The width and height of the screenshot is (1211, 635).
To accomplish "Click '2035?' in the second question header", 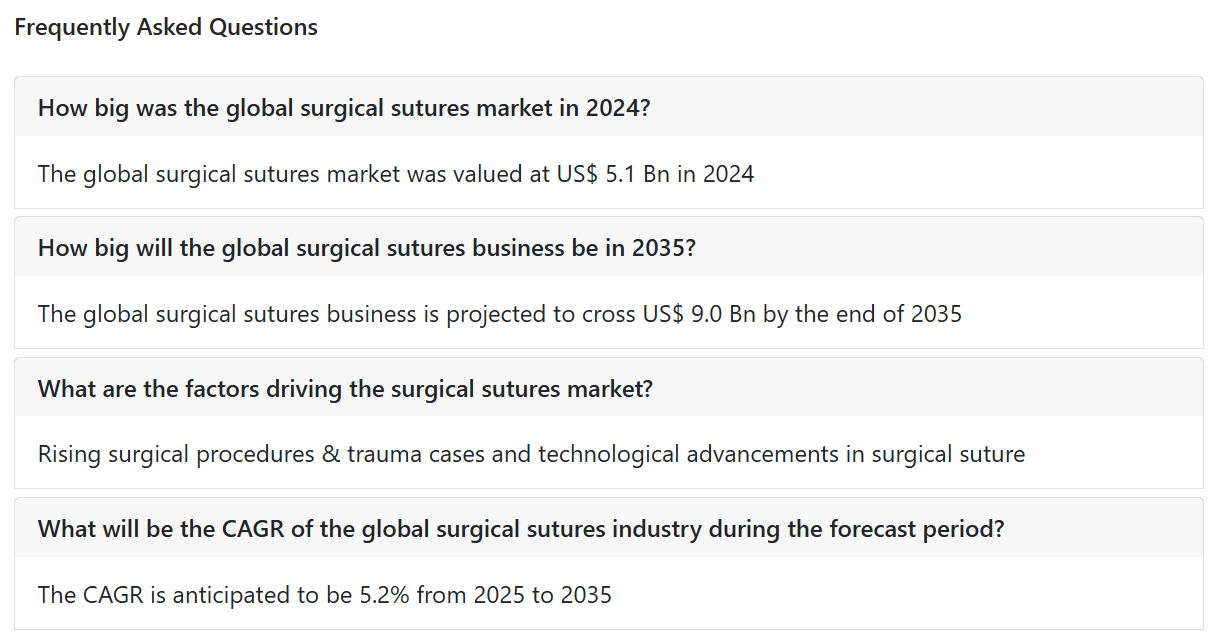I will click(664, 247).
